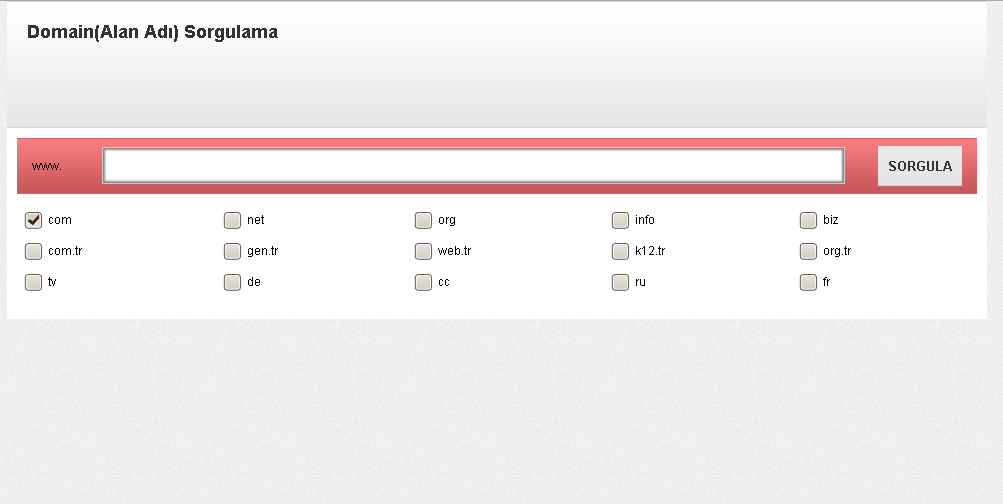1003x504 pixels.
Task: Enable the org.tr checkbox
Action: pos(808,251)
